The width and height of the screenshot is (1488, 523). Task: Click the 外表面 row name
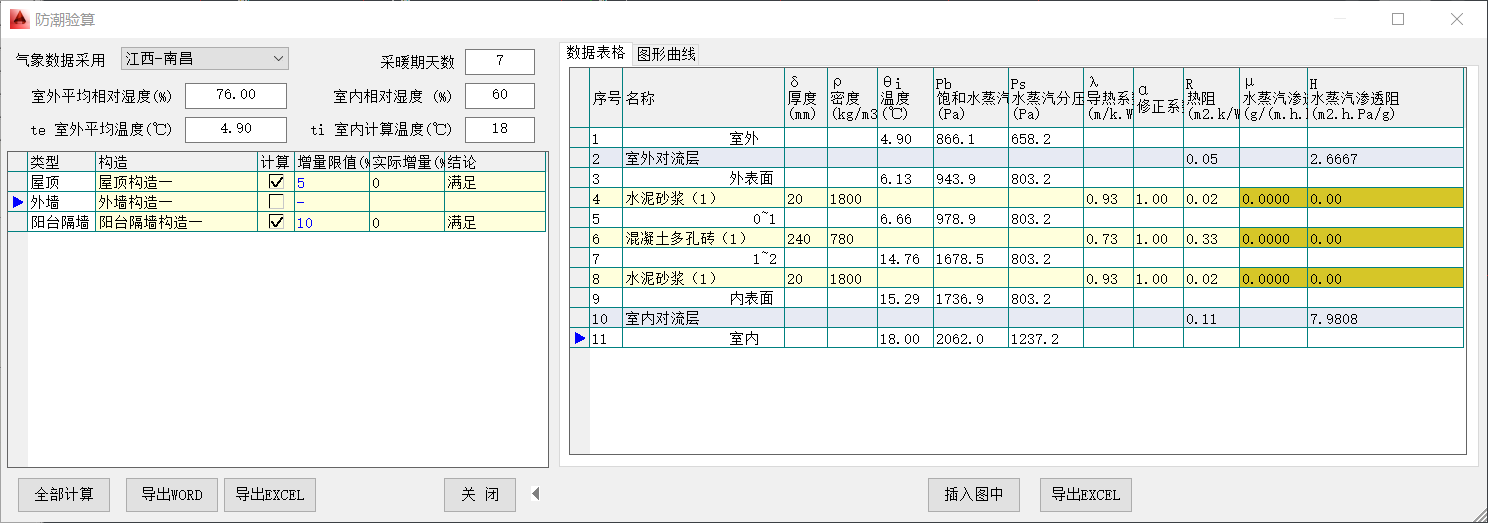[x=703, y=178]
